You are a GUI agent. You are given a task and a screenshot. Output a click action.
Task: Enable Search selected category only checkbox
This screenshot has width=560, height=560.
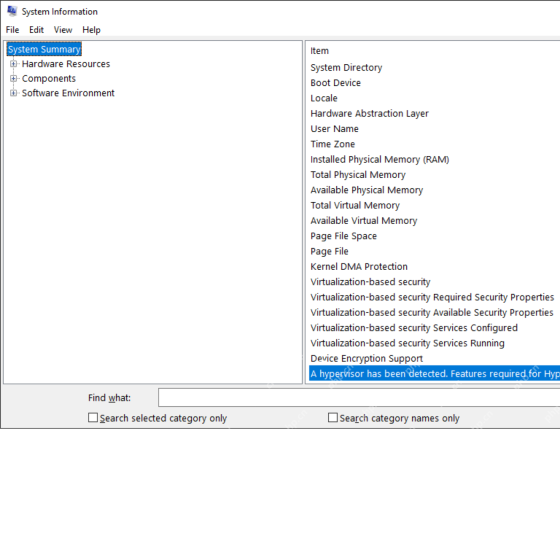tap(93, 418)
